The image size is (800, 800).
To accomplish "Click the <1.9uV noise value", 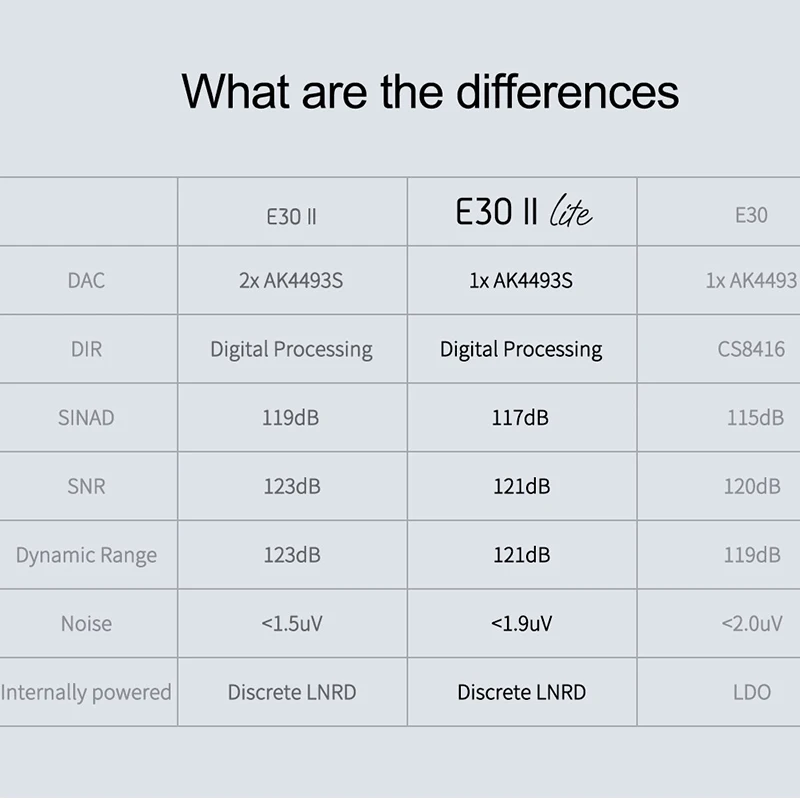I will (x=521, y=624).
